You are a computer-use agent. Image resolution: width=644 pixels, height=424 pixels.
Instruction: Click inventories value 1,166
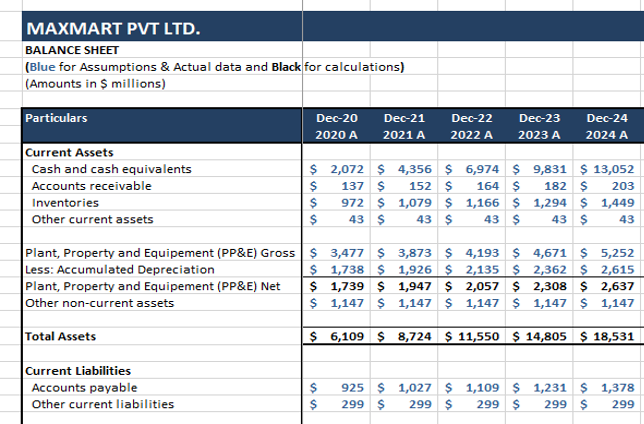click(482, 203)
